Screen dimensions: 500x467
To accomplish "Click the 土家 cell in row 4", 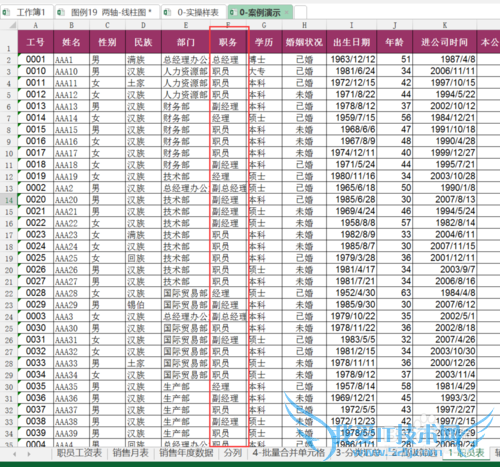I will coord(143,83).
